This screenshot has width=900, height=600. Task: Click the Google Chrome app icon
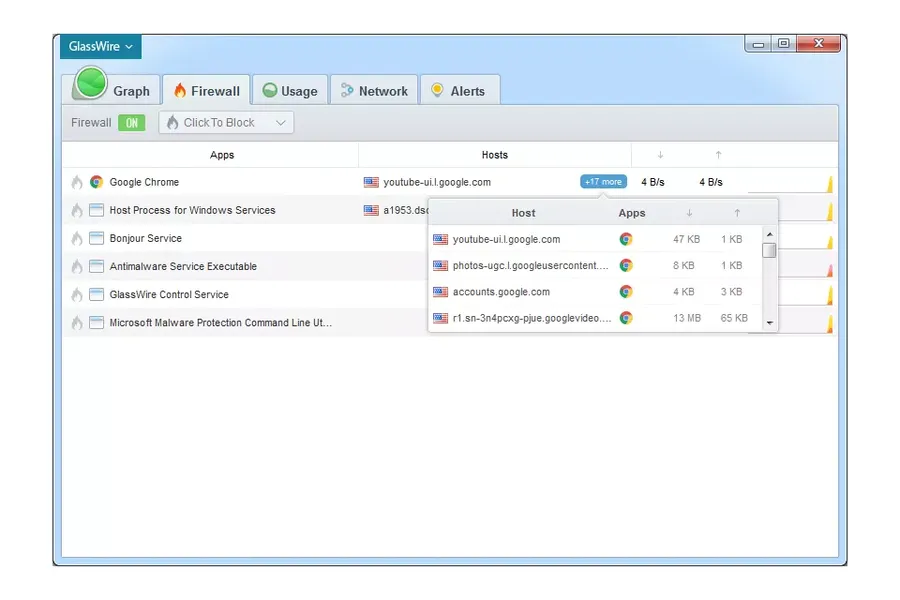pos(97,182)
